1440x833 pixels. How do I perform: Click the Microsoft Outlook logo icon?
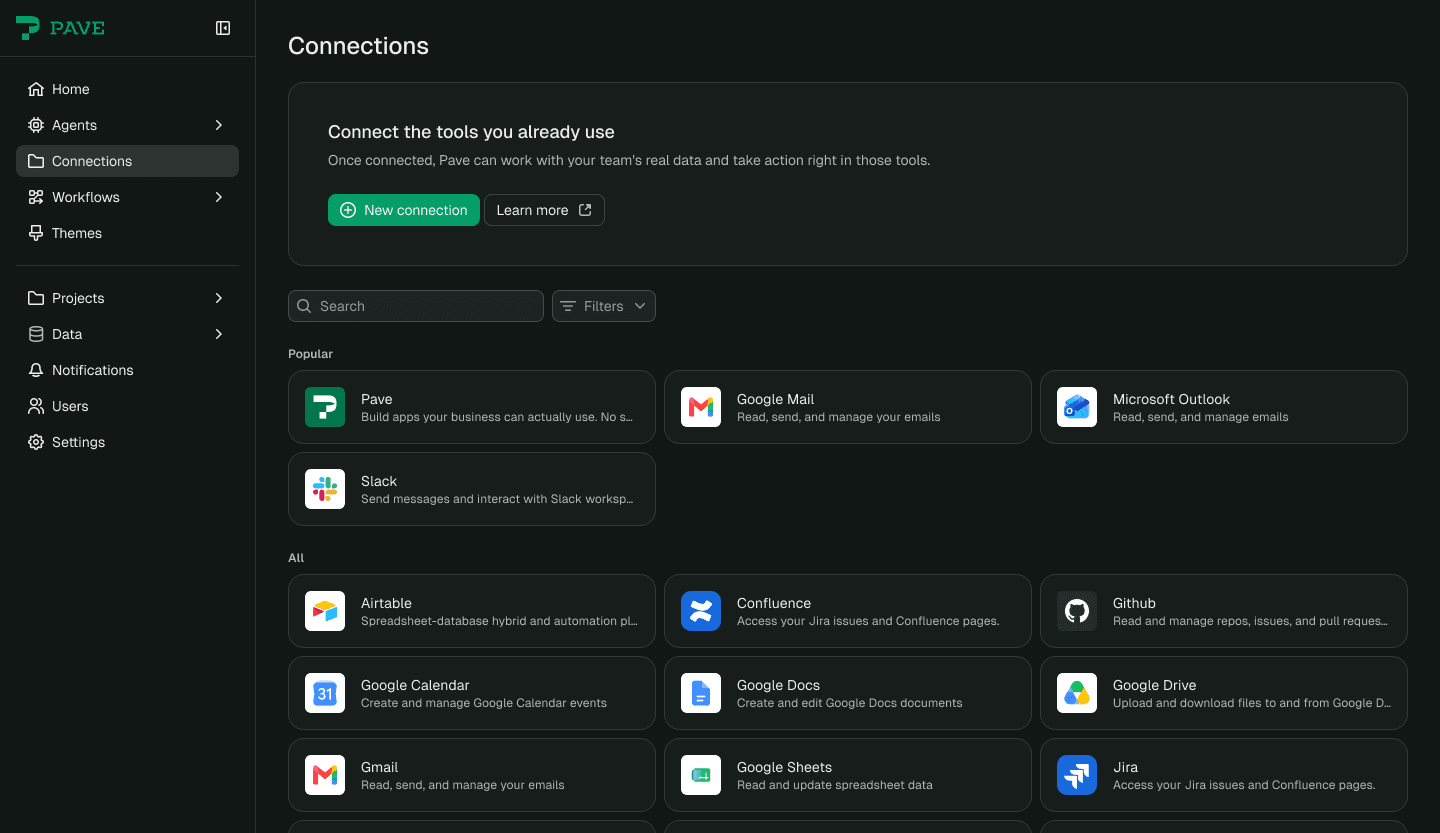(1077, 407)
